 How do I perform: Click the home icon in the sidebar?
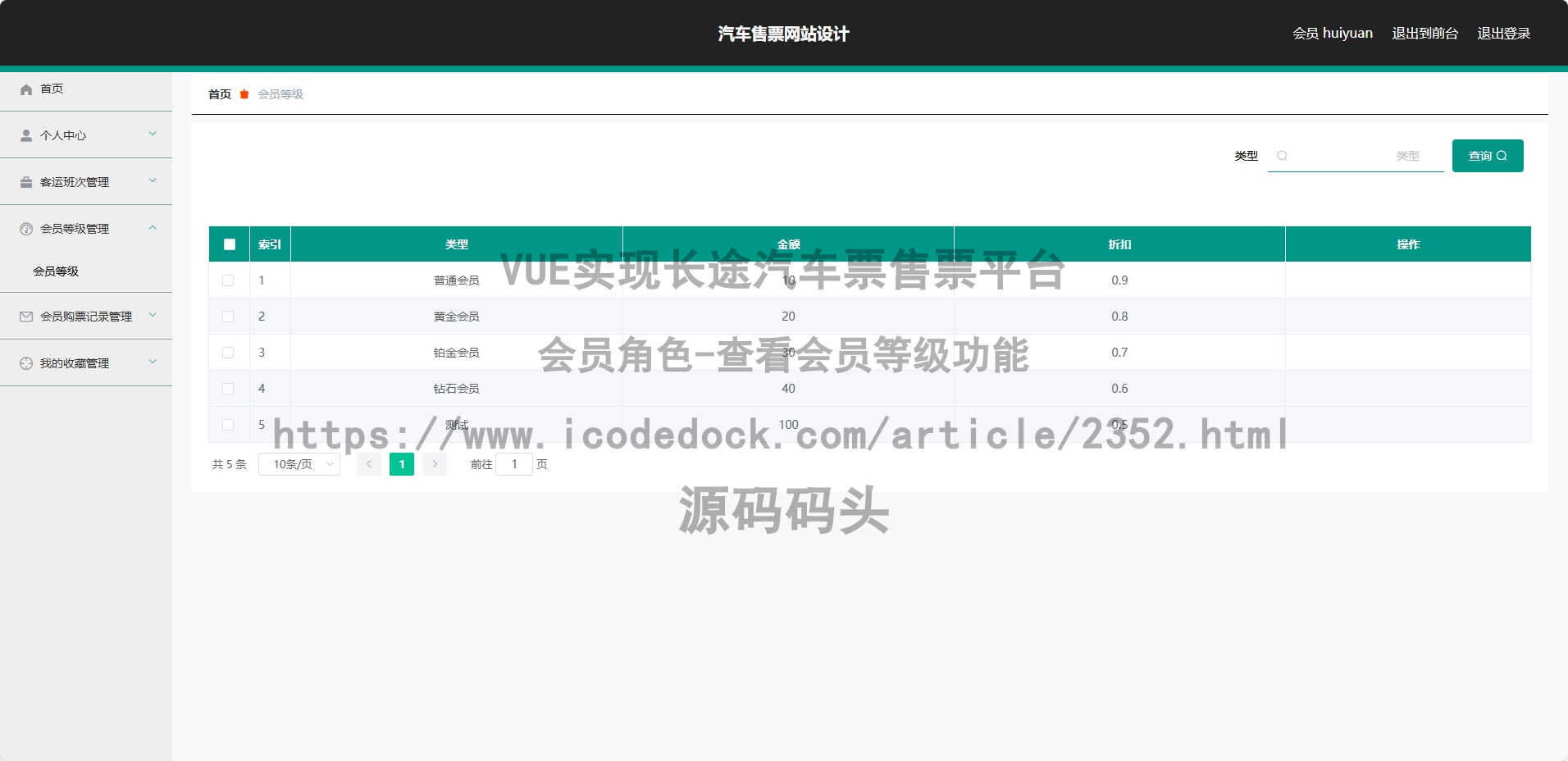pos(26,89)
